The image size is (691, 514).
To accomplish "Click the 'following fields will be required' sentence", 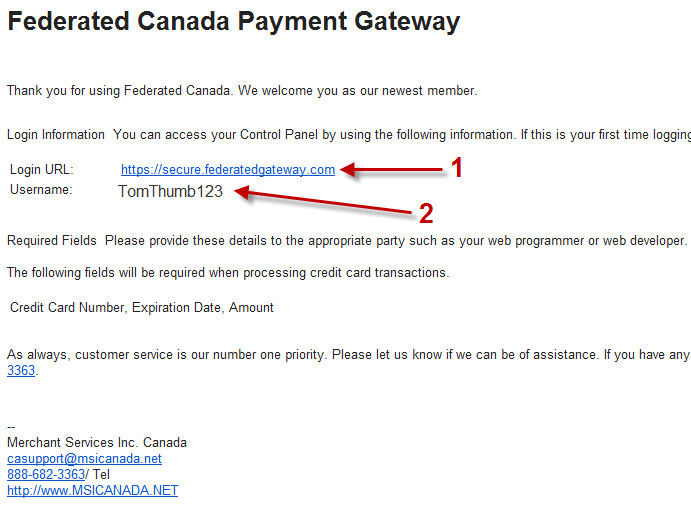I will coord(228,272).
